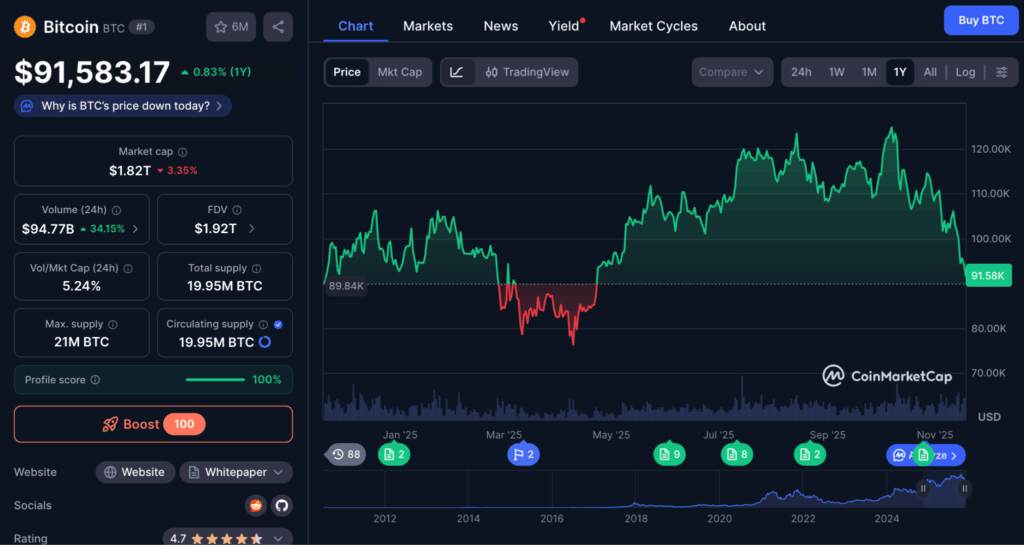Open the Reddit social icon
Image resolution: width=1024 pixels, height=545 pixels.
click(x=256, y=505)
